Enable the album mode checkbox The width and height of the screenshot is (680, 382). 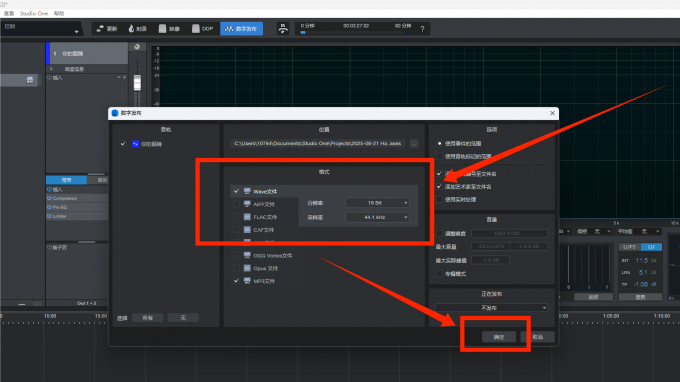point(439,274)
